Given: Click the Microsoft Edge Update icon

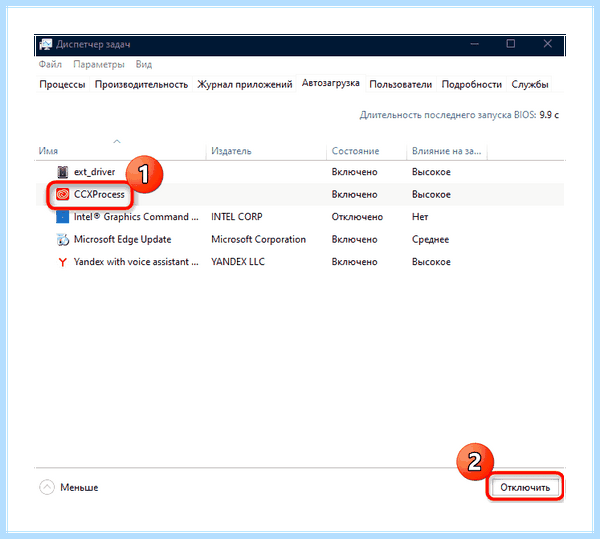Looking at the screenshot, I should (62, 239).
